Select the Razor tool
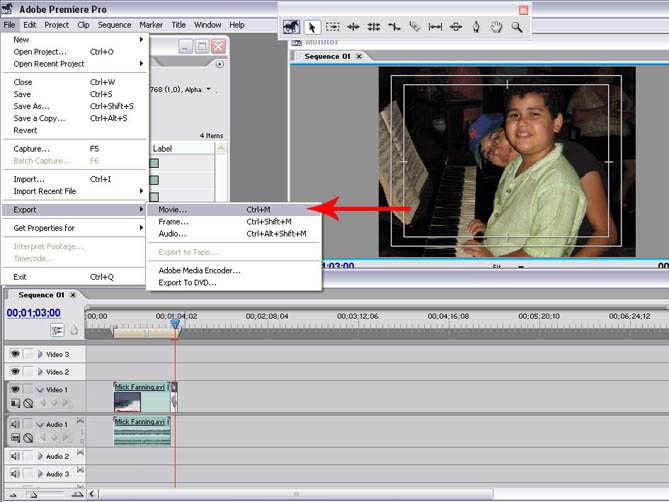The width and height of the screenshot is (669, 502). (415, 27)
